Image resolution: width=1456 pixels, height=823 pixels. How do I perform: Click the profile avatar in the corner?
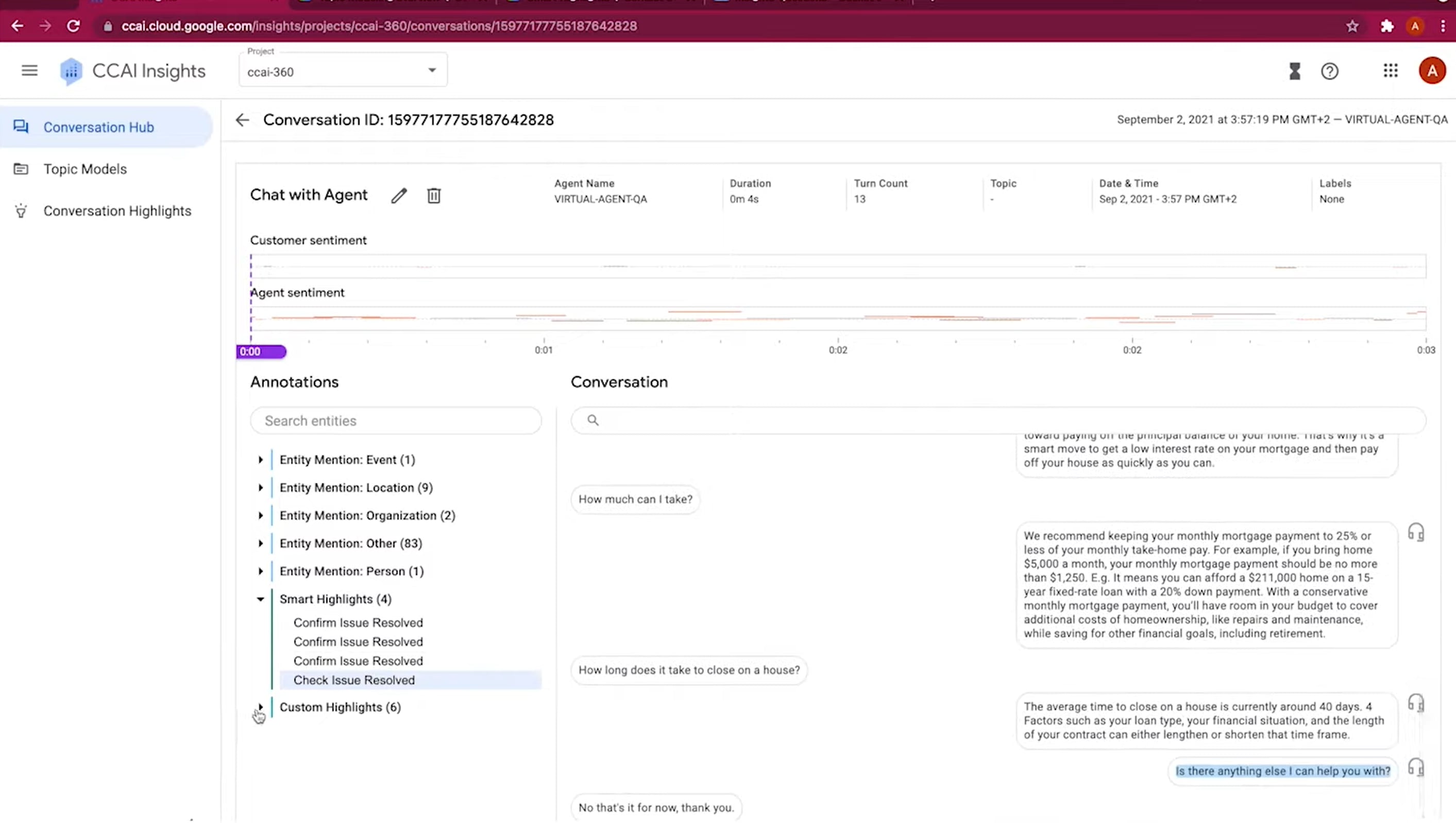[1432, 70]
